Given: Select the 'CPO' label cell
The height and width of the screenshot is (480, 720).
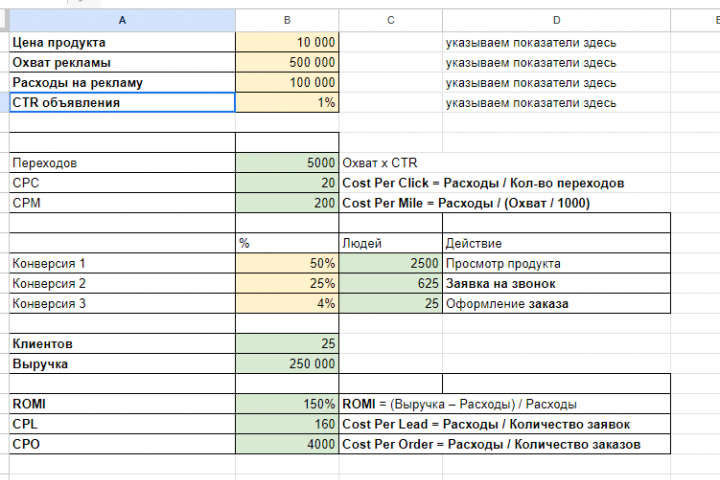Looking at the screenshot, I should [122, 444].
